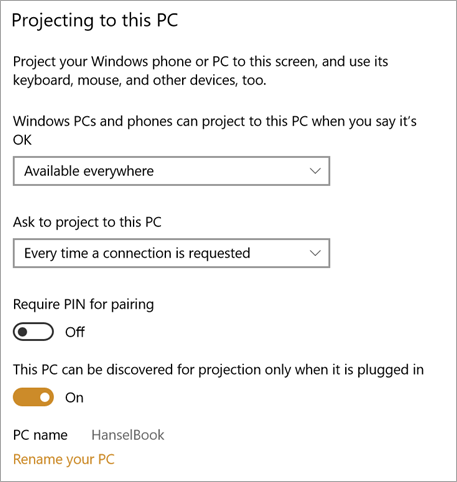This screenshot has width=457, height=482.
Task: Click the "On" label beside orange toggle
Action: (74, 398)
